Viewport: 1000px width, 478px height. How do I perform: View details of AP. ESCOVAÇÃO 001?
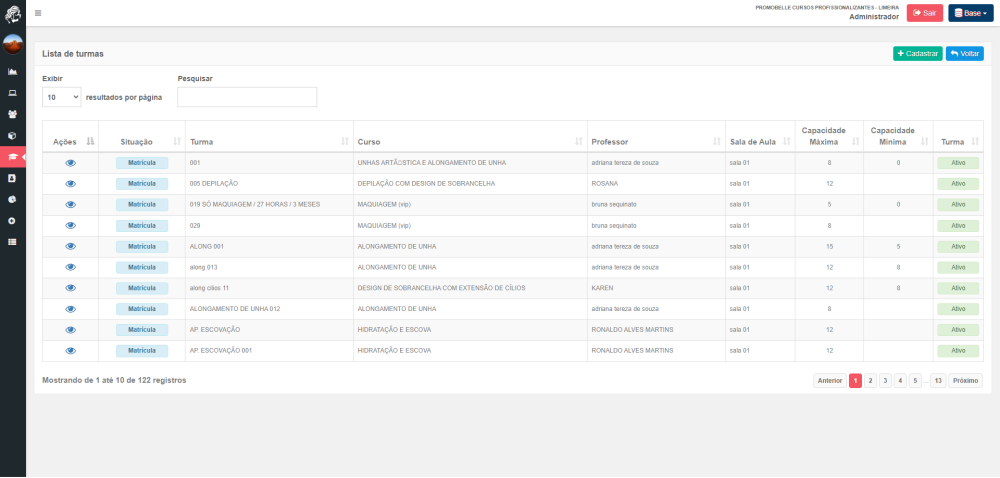coord(70,351)
